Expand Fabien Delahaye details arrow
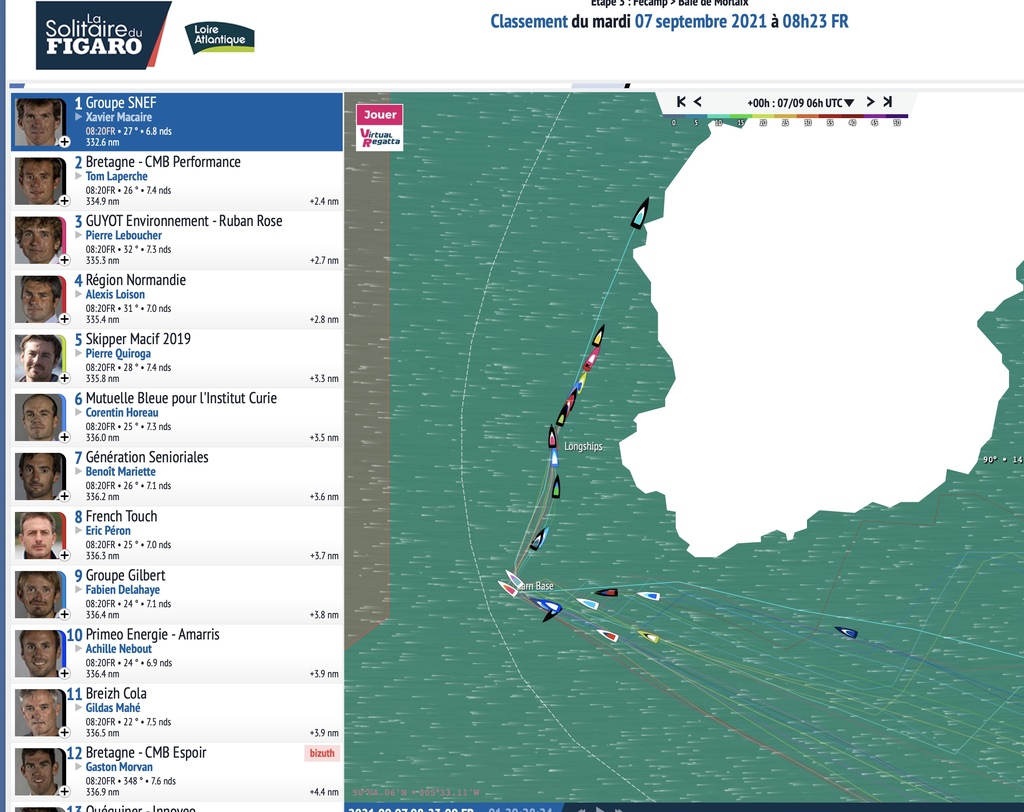1024x812 pixels. coord(78,590)
